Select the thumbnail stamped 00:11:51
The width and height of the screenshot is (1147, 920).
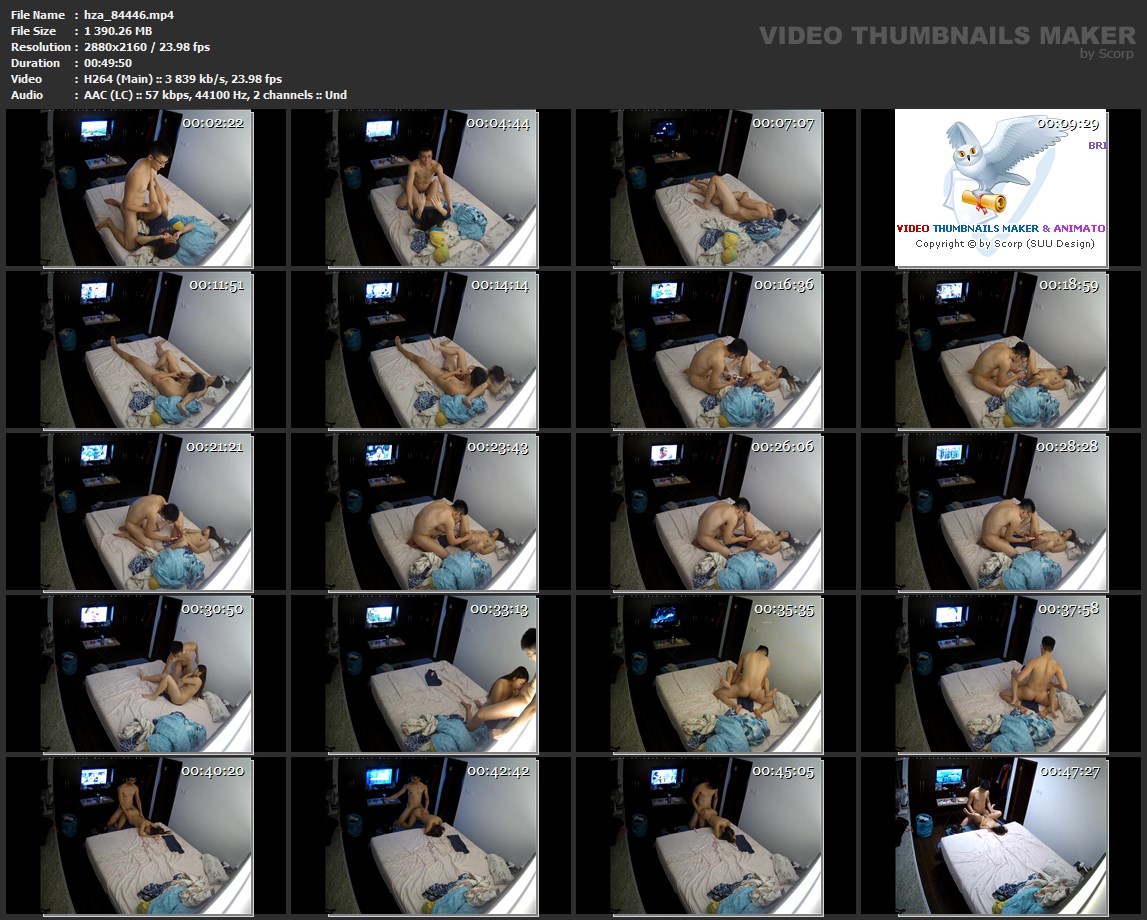(146, 350)
